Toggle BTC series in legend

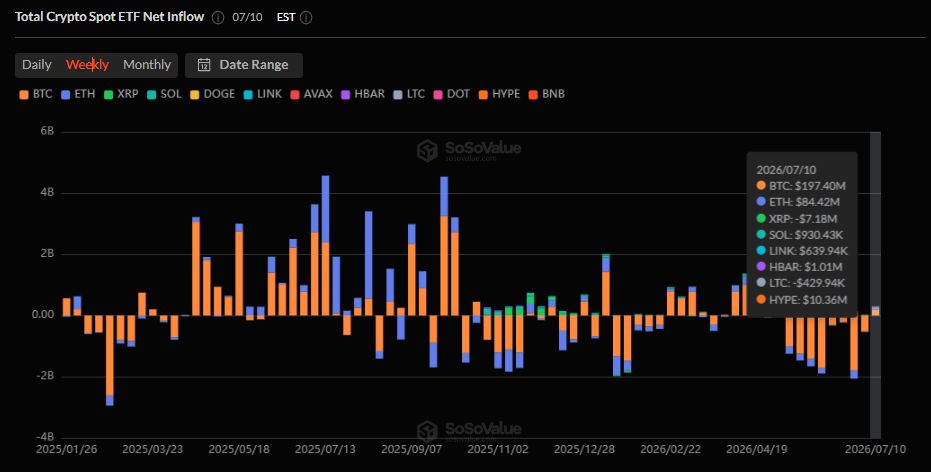coord(36,94)
